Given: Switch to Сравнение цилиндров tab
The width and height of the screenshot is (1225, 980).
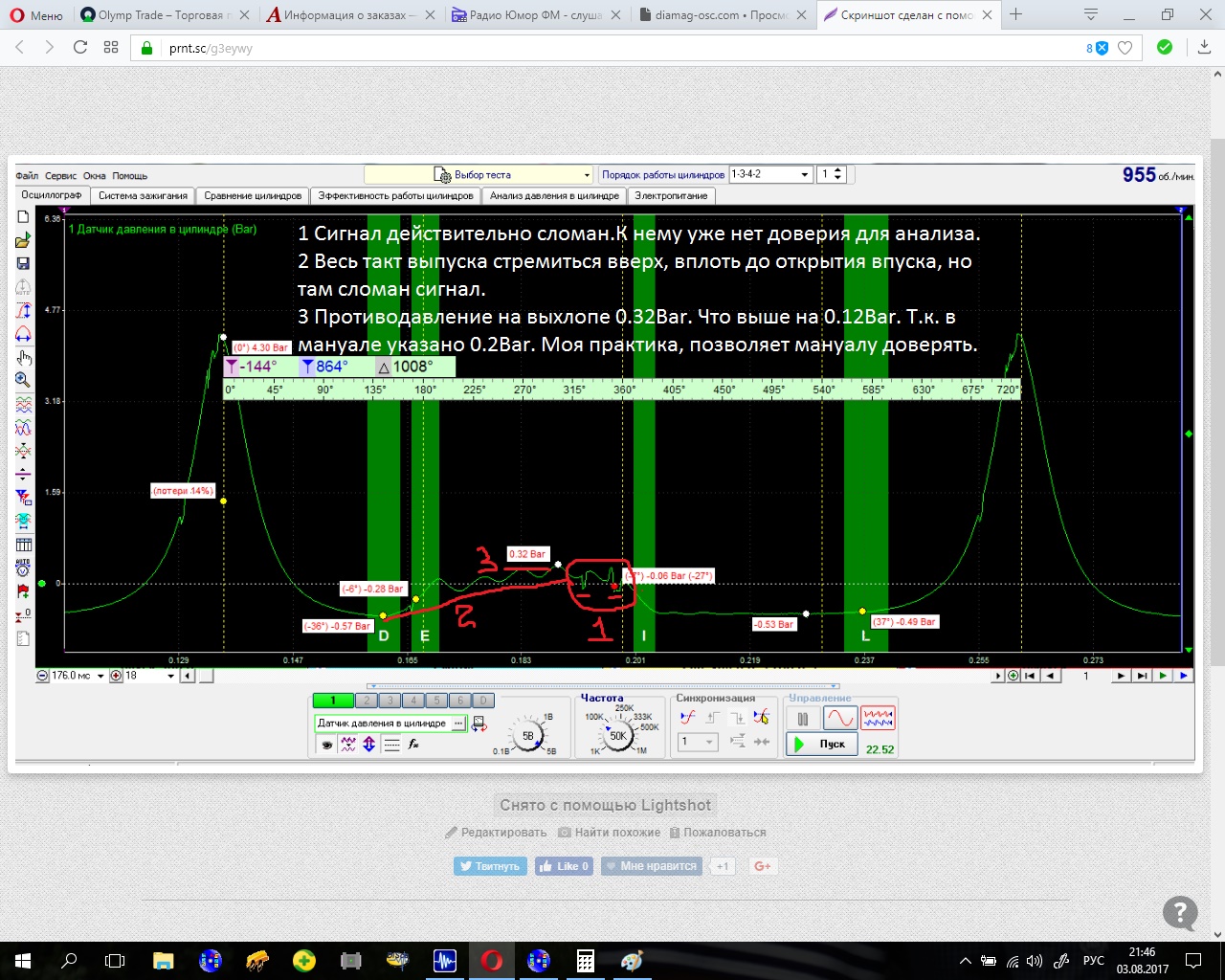Looking at the screenshot, I should pos(253,195).
